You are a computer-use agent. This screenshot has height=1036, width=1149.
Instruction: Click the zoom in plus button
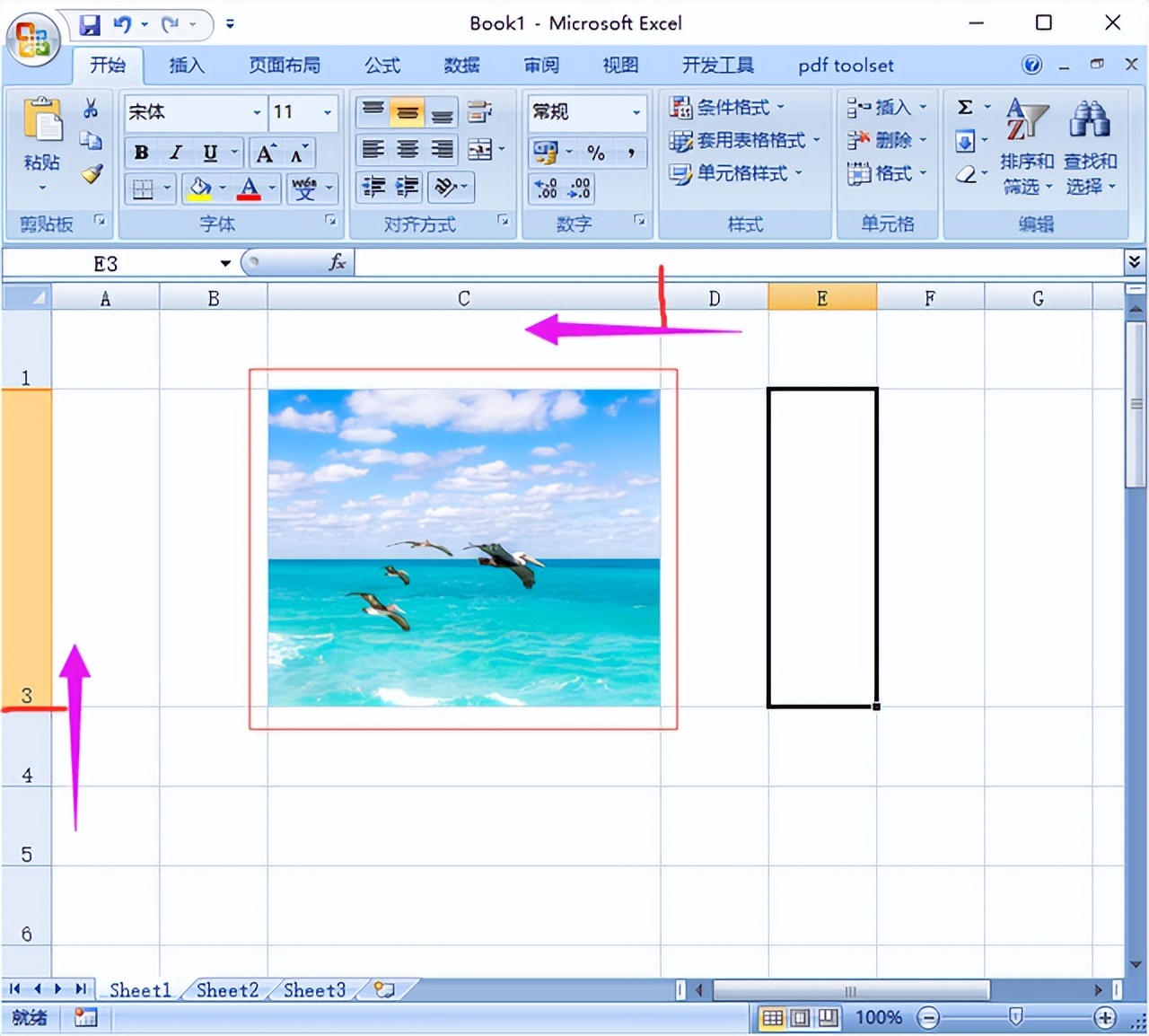point(1105,1017)
